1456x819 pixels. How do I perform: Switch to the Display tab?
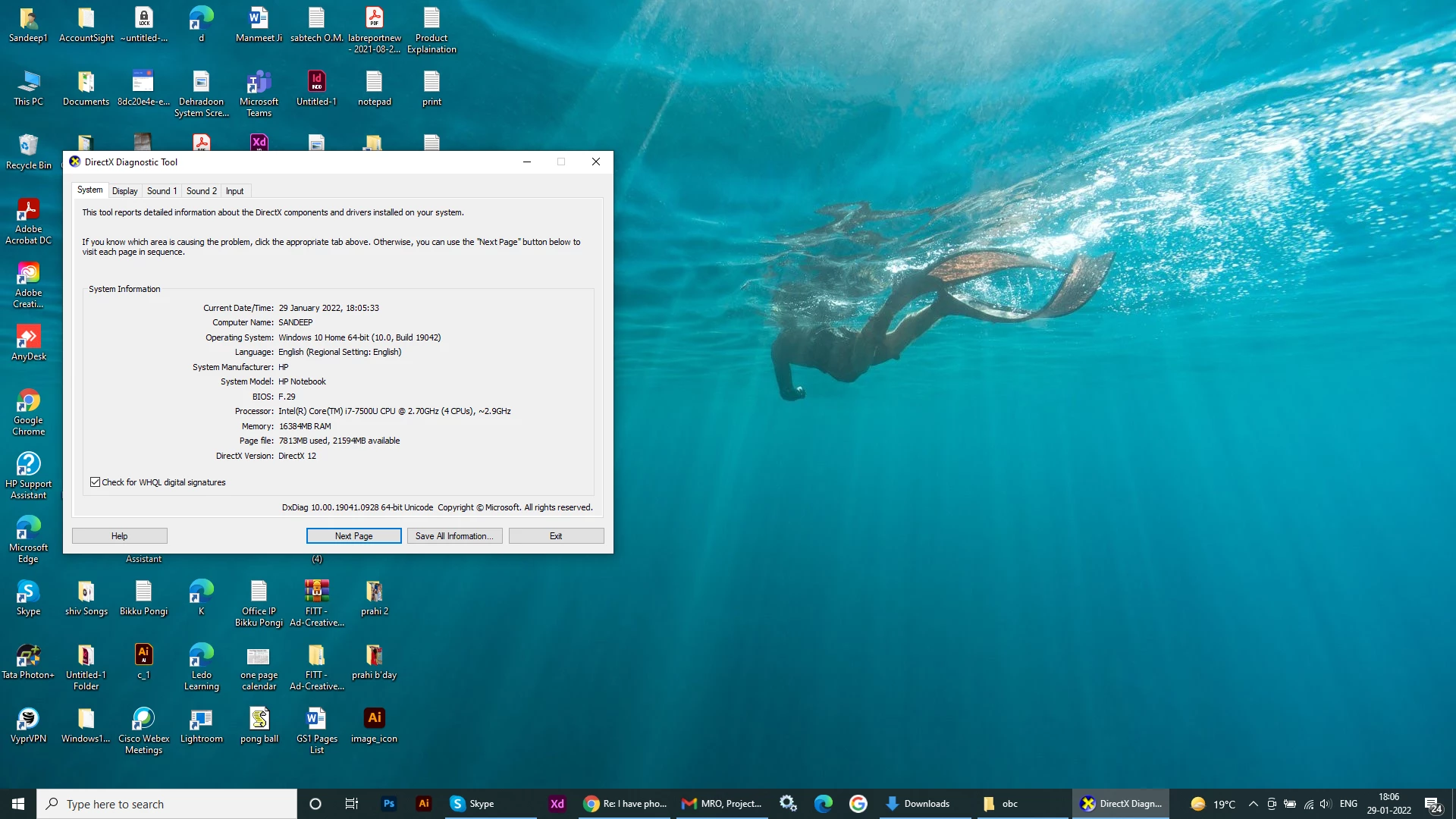pos(124,191)
